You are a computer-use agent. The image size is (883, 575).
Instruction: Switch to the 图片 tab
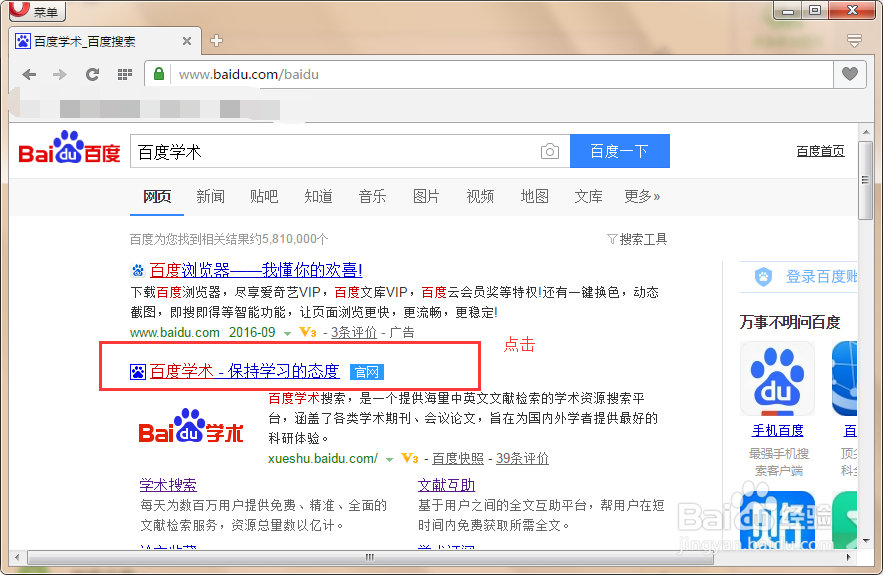click(x=426, y=197)
